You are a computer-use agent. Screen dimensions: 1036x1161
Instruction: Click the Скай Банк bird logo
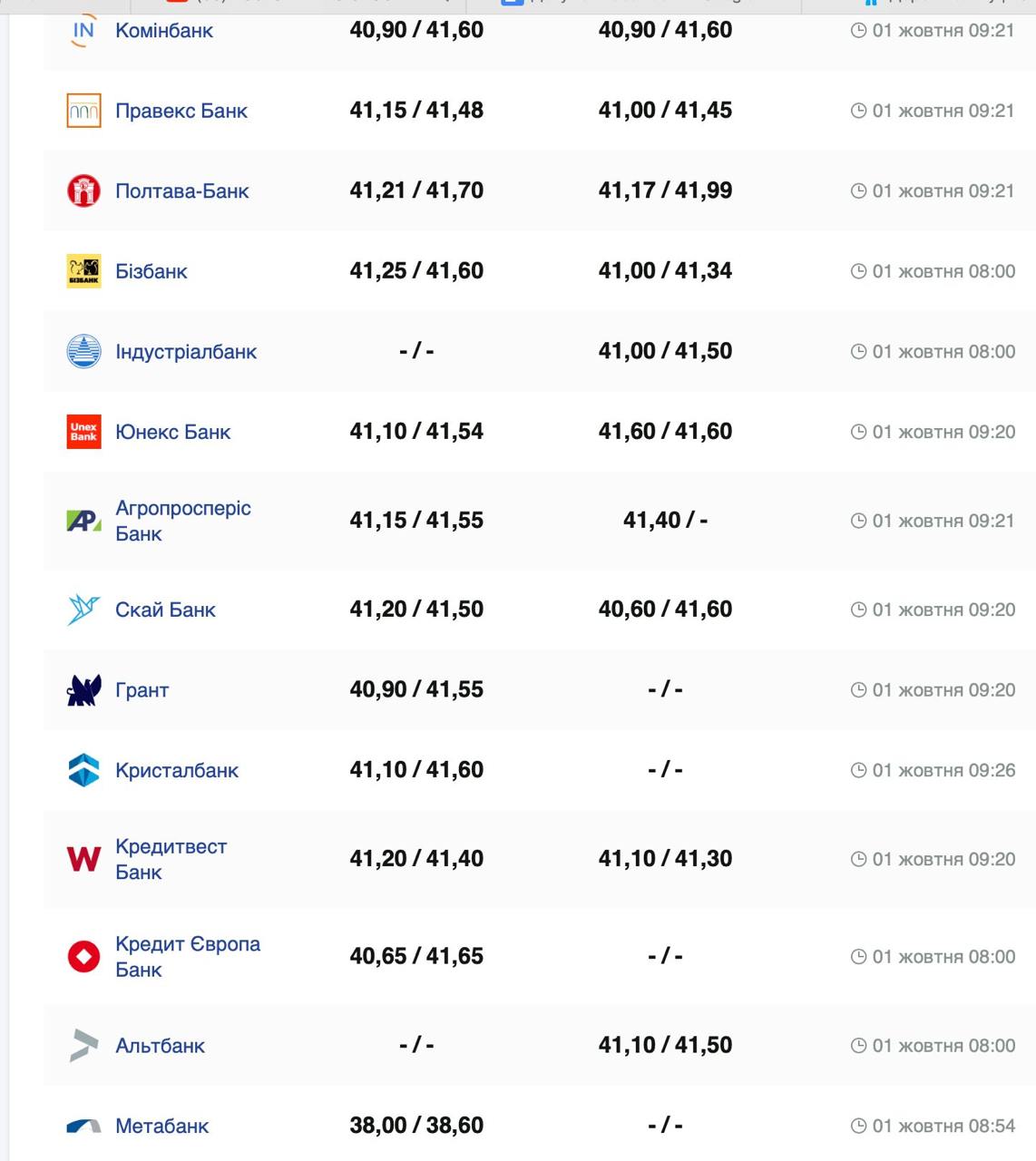tap(83, 610)
